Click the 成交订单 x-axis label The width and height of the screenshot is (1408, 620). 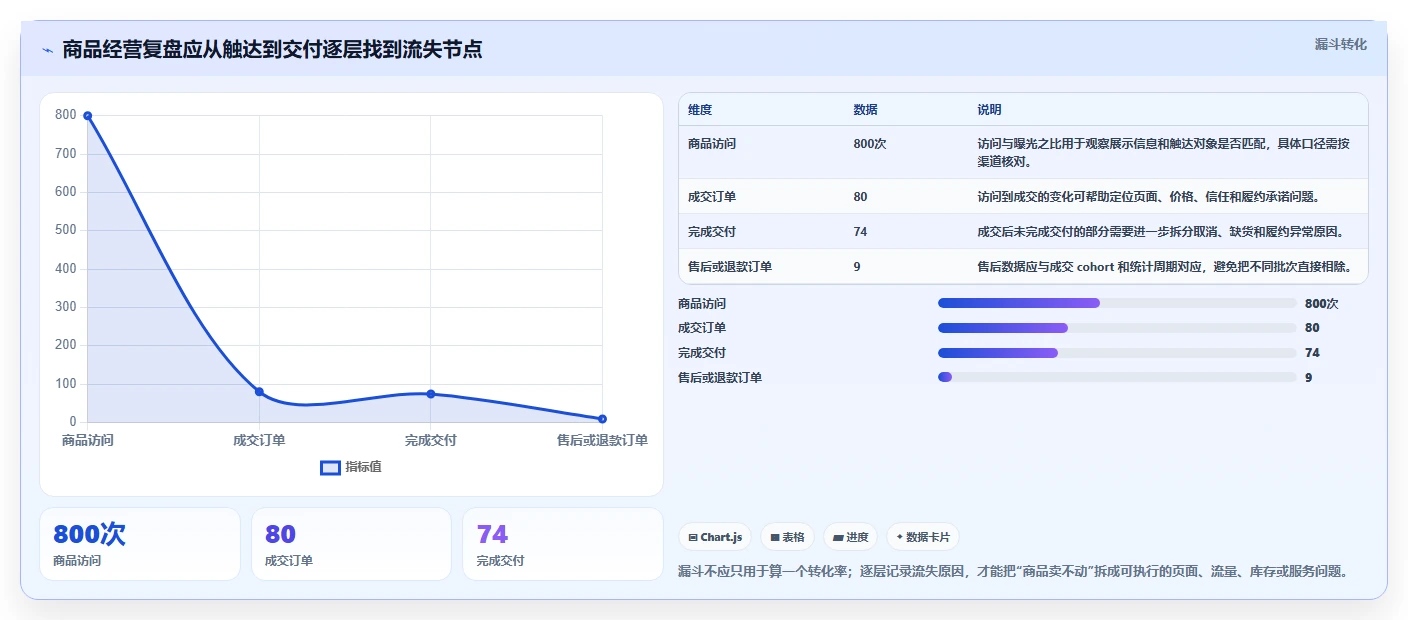259,440
